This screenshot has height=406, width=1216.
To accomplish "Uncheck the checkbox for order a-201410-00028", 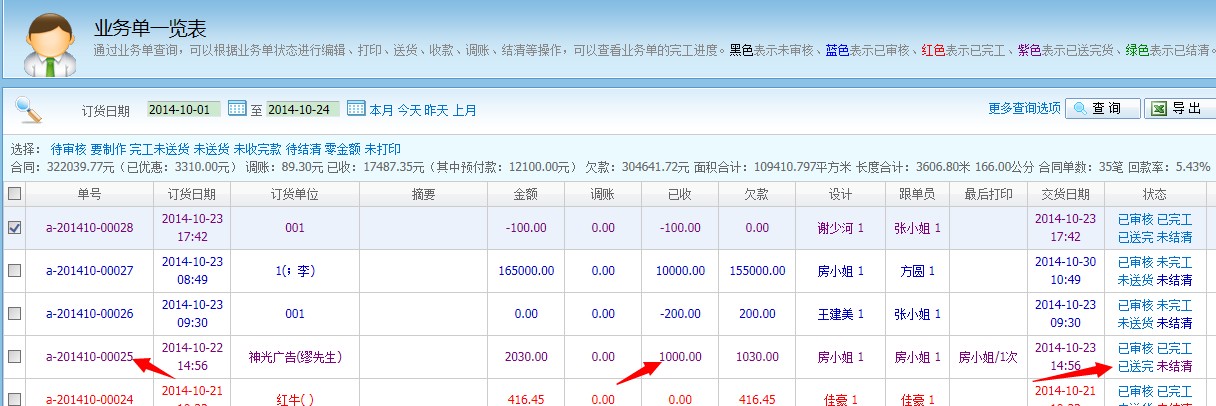I will coord(14,227).
